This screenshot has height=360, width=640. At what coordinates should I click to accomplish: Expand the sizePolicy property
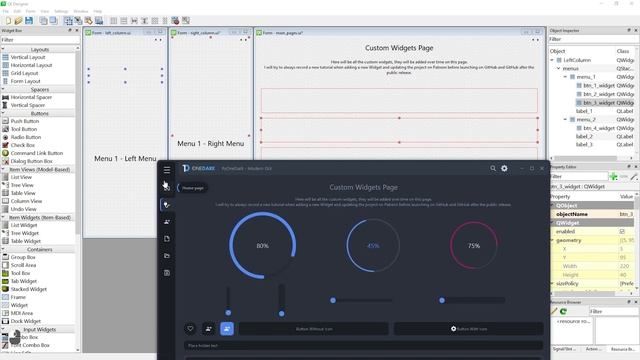pos(553,283)
